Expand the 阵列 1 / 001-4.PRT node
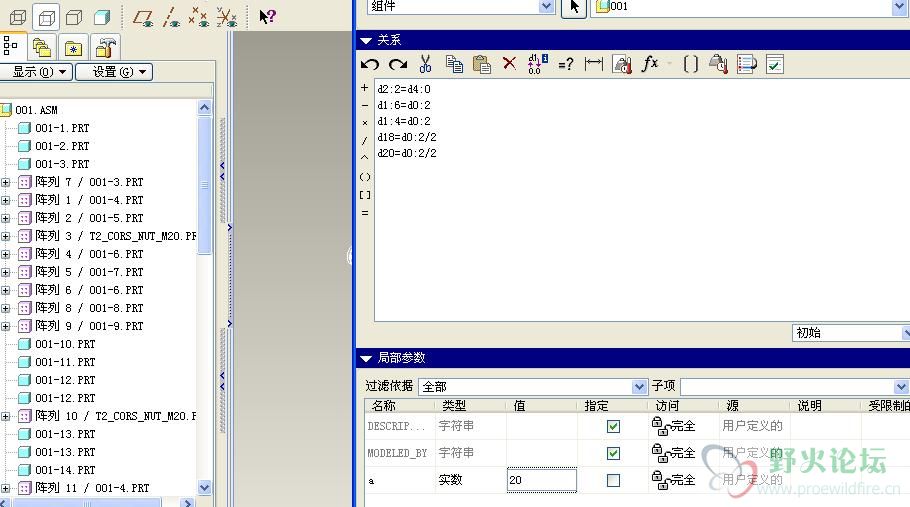The height and width of the screenshot is (507, 910). (6, 200)
